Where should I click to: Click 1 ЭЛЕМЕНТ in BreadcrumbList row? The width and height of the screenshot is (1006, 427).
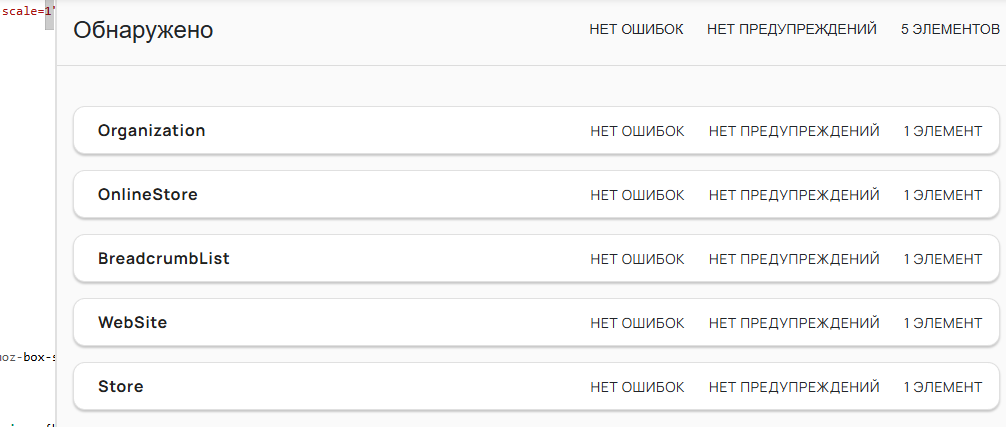point(942,260)
